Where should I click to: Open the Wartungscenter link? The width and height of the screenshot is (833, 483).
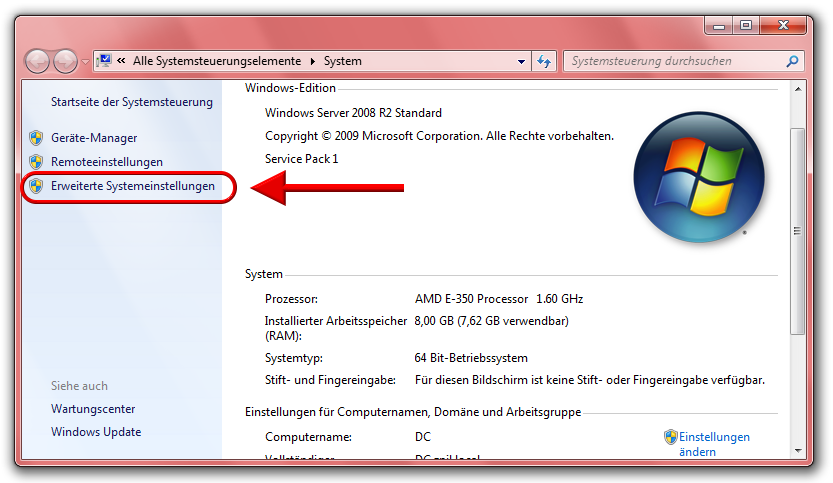(x=93, y=409)
